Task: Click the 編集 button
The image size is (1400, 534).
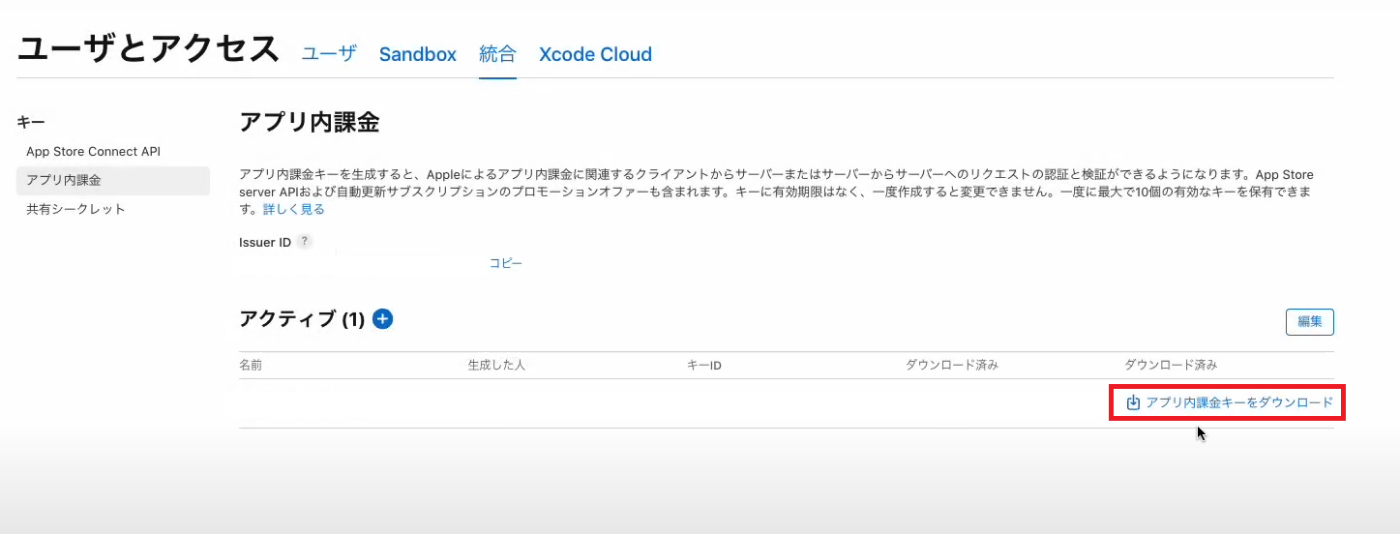Action: (x=1310, y=322)
